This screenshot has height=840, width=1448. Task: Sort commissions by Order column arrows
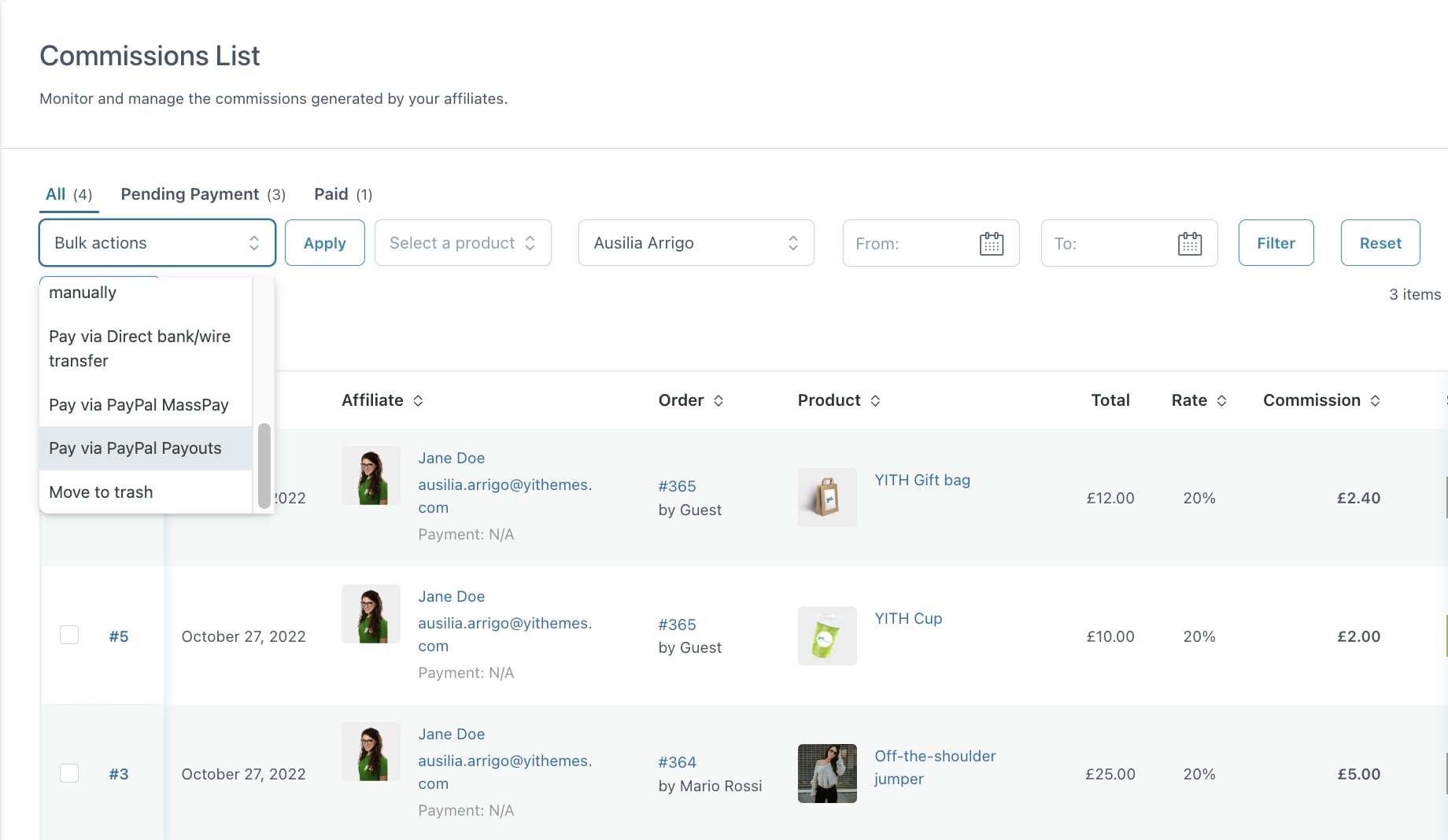718,401
